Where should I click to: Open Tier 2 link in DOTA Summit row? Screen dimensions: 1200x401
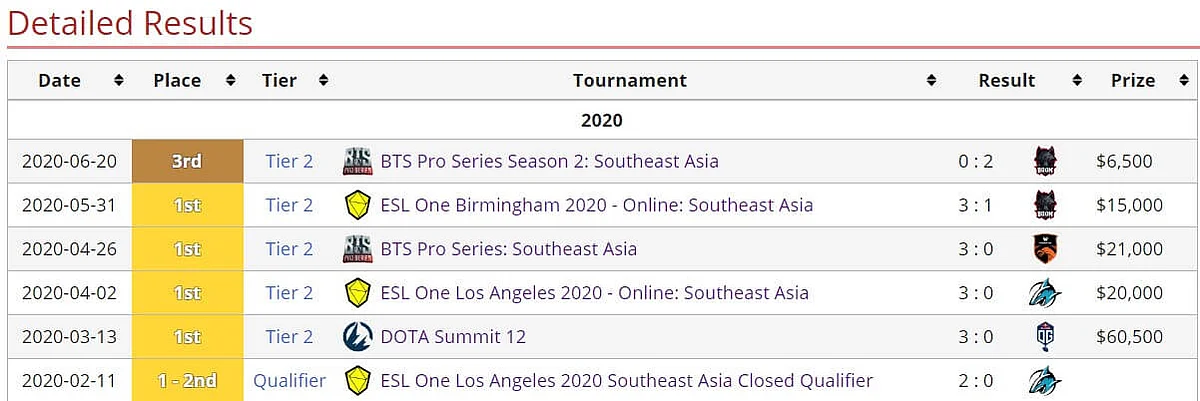coord(289,337)
